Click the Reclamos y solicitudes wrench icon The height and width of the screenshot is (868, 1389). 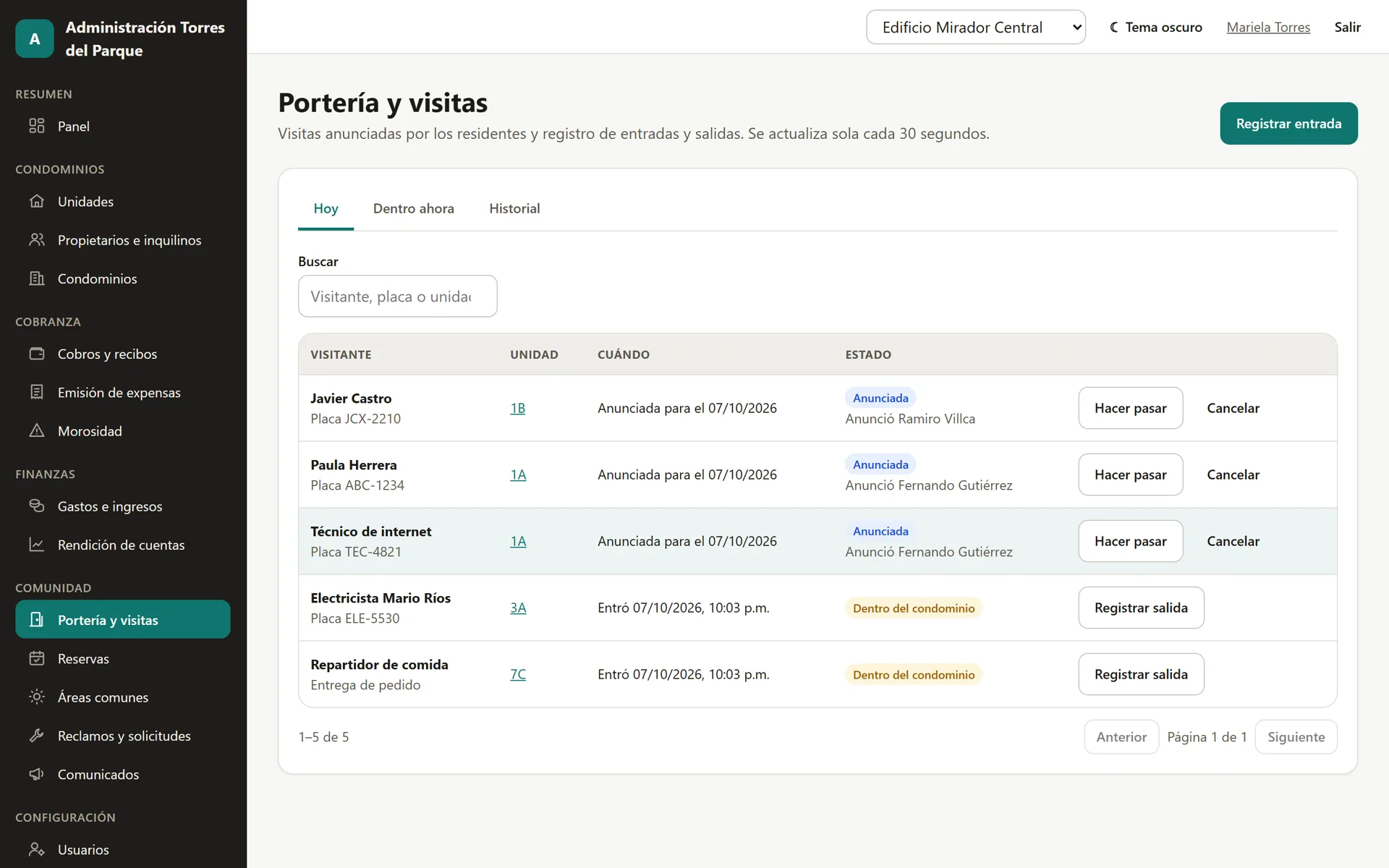tap(37, 736)
